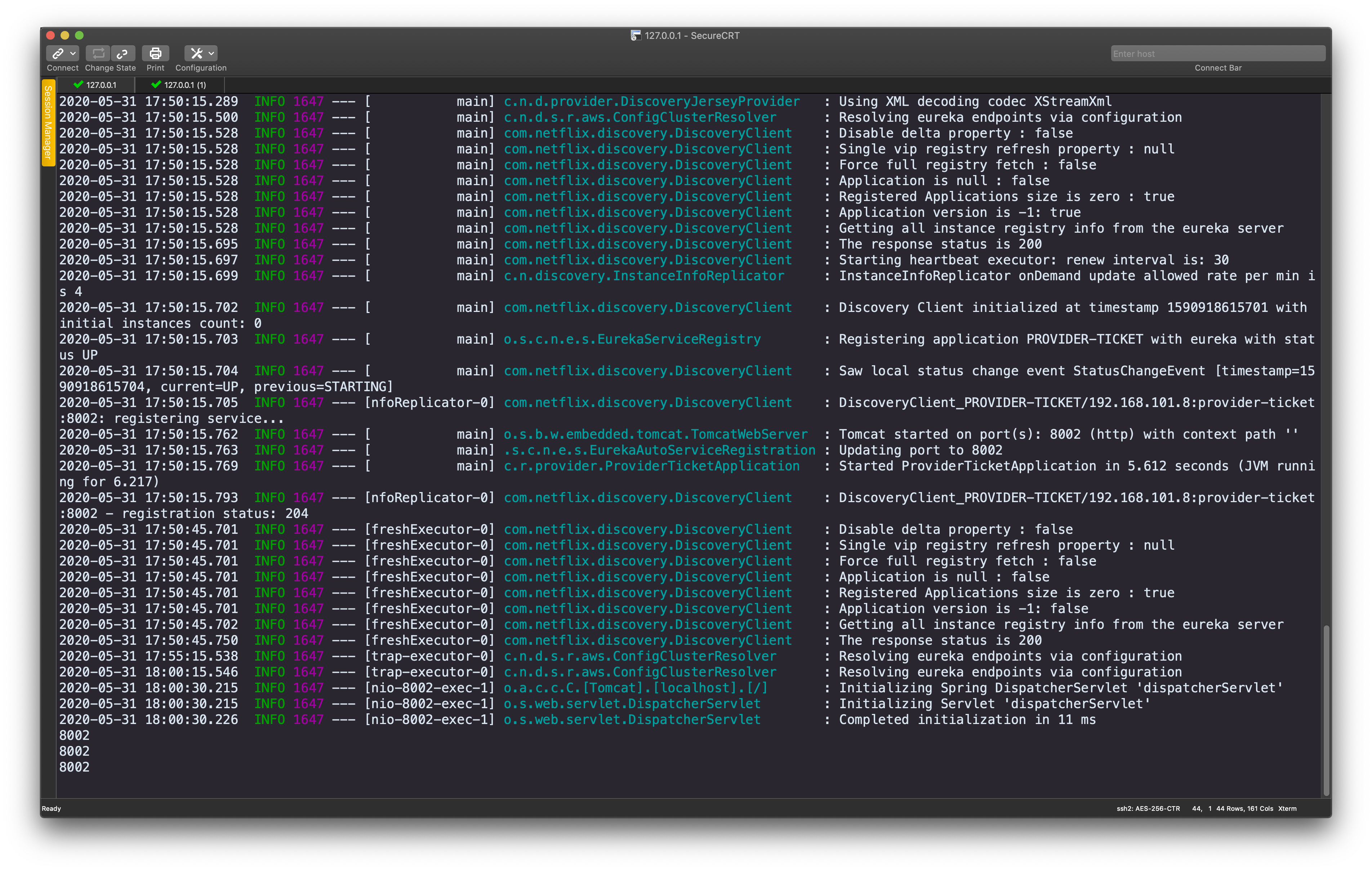Viewport: 1372px width, 871px height.
Task: Open Configuration via the wrench-screwdriver icon
Action: (197, 54)
